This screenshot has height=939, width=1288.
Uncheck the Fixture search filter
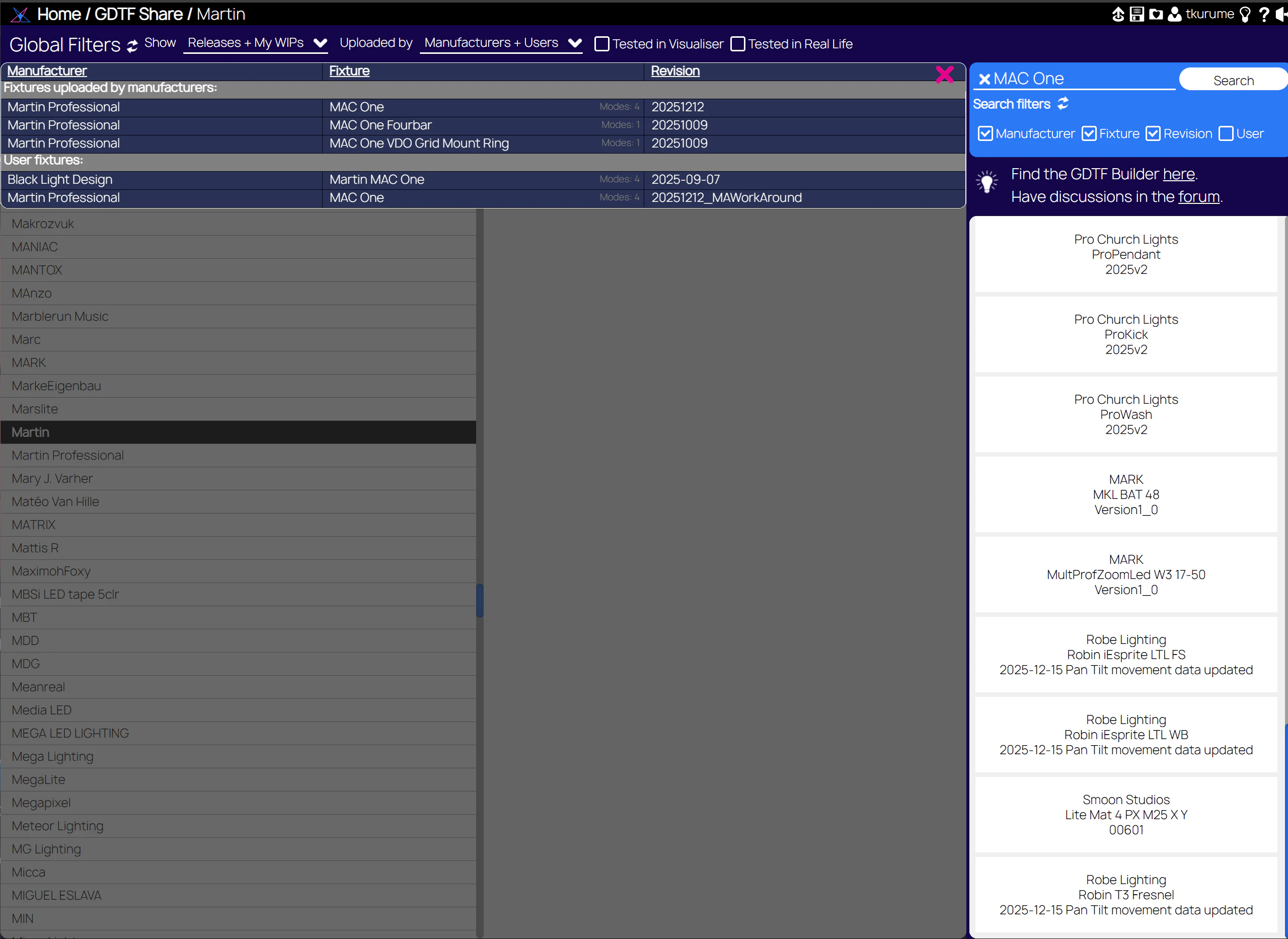click(x=1089, y=133)
